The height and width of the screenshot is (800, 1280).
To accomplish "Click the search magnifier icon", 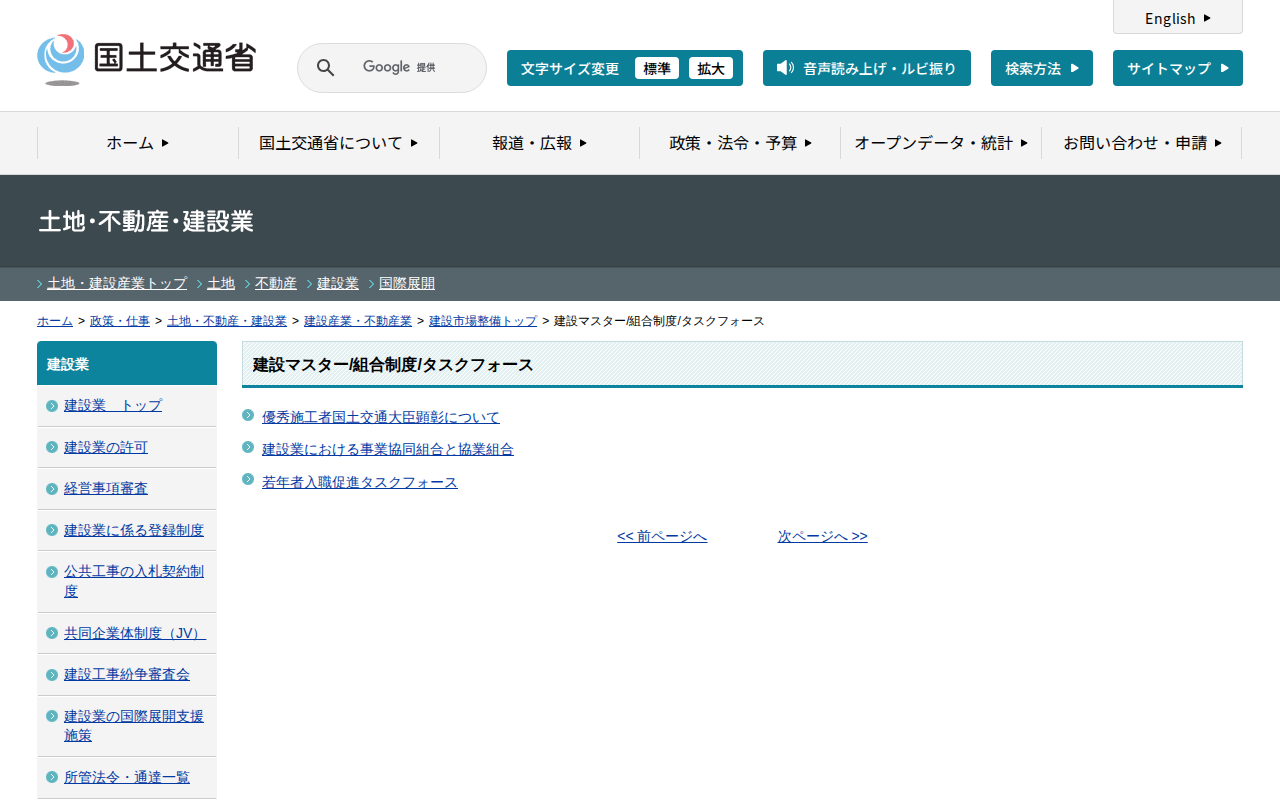I will 325,68.
